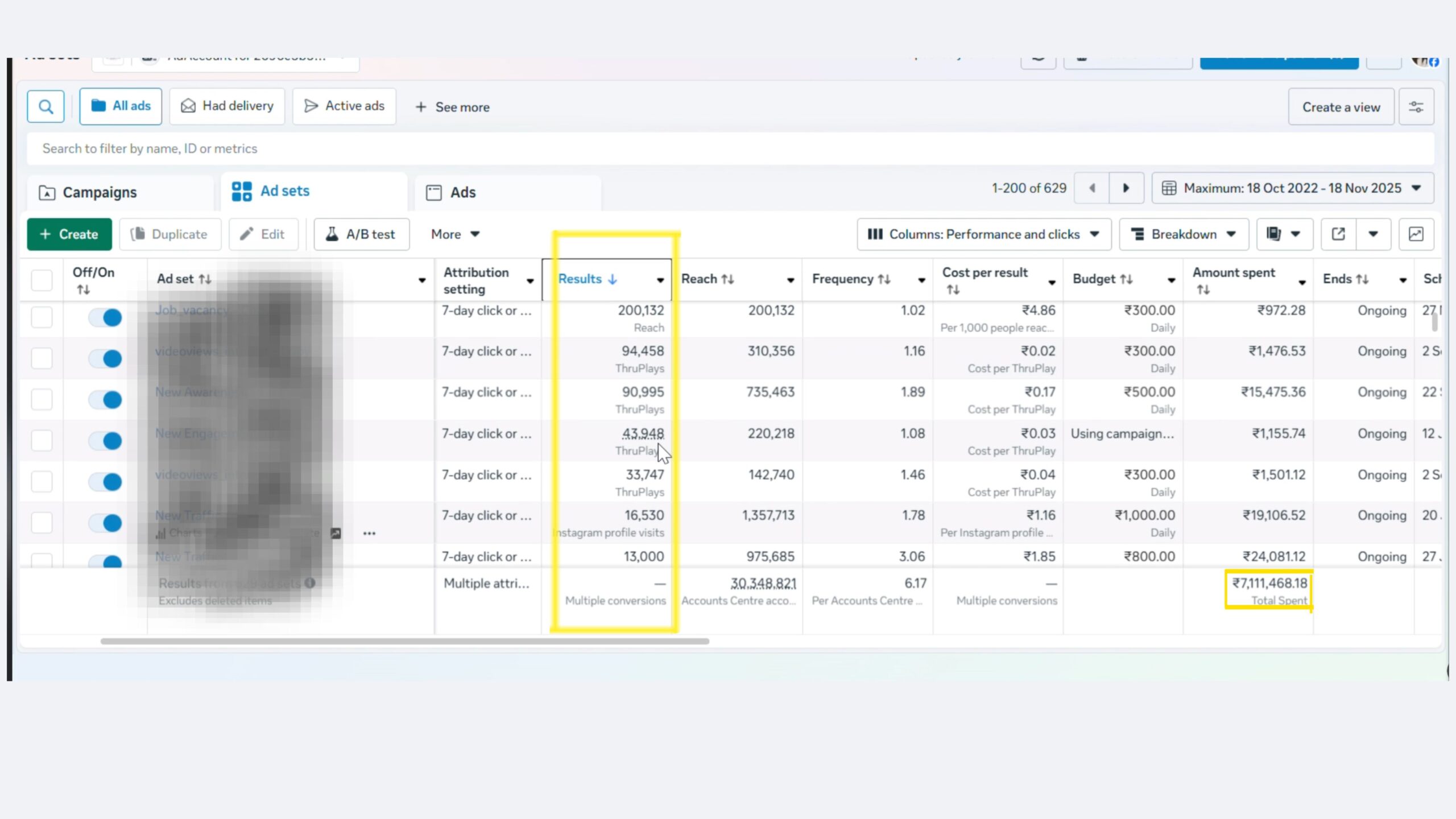
Task: Click the export share icon
Action: [1338, 234]
